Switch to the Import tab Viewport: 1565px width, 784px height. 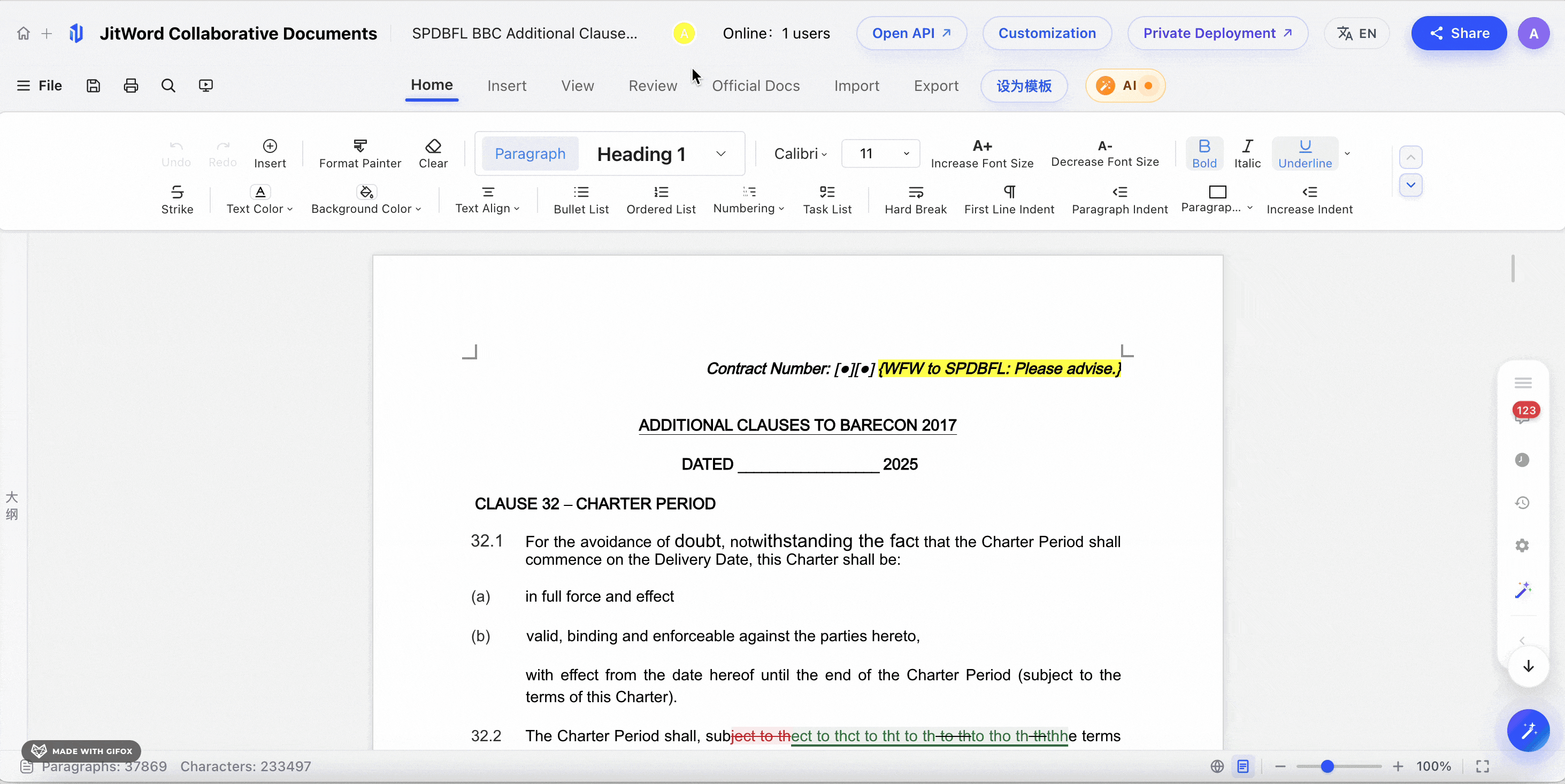[857, 86]
